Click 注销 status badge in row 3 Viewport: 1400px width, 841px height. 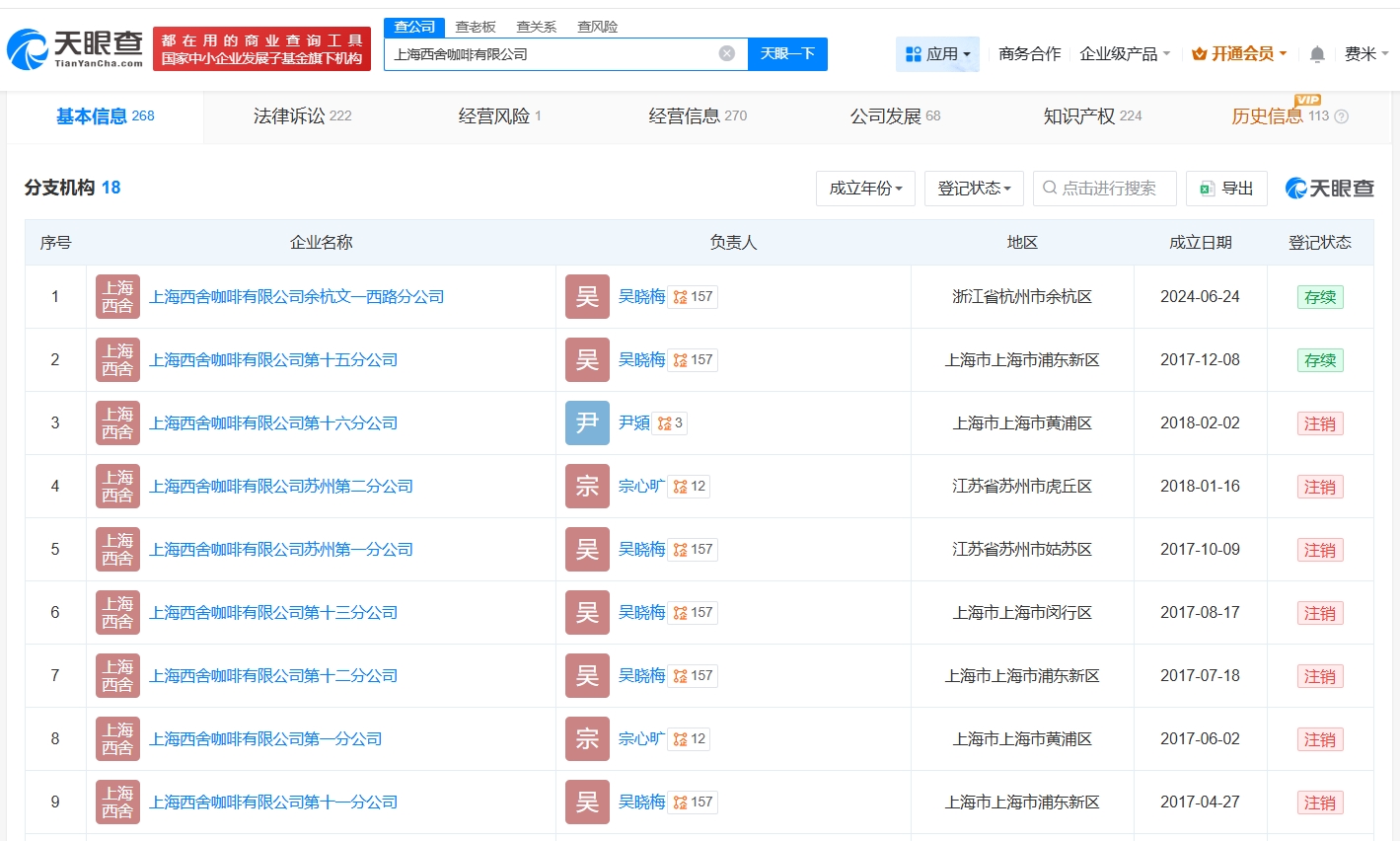pos(1320,423)
